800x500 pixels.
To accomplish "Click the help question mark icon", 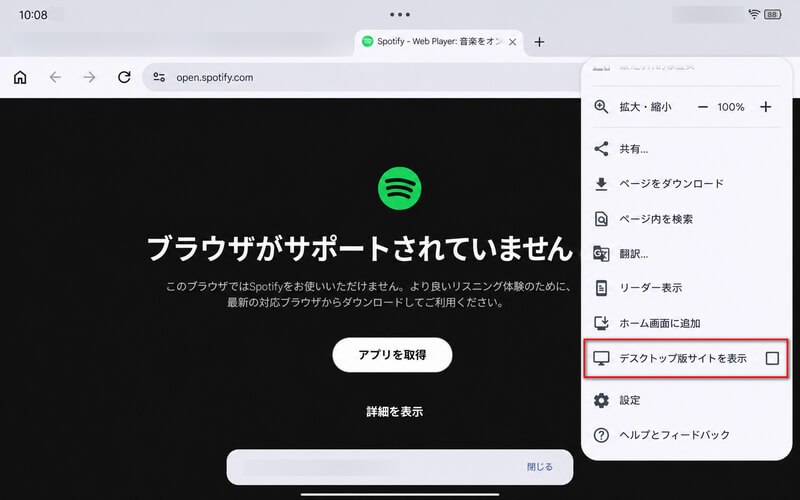I will tap(601, 435).
